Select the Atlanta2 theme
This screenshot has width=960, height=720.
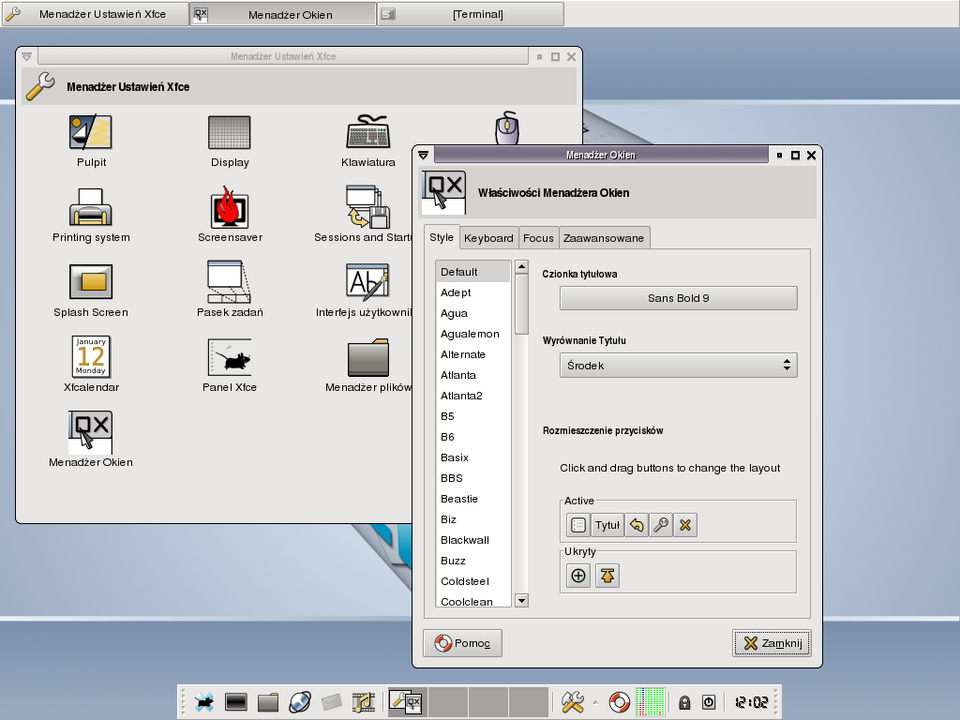(x=473, y=396)
